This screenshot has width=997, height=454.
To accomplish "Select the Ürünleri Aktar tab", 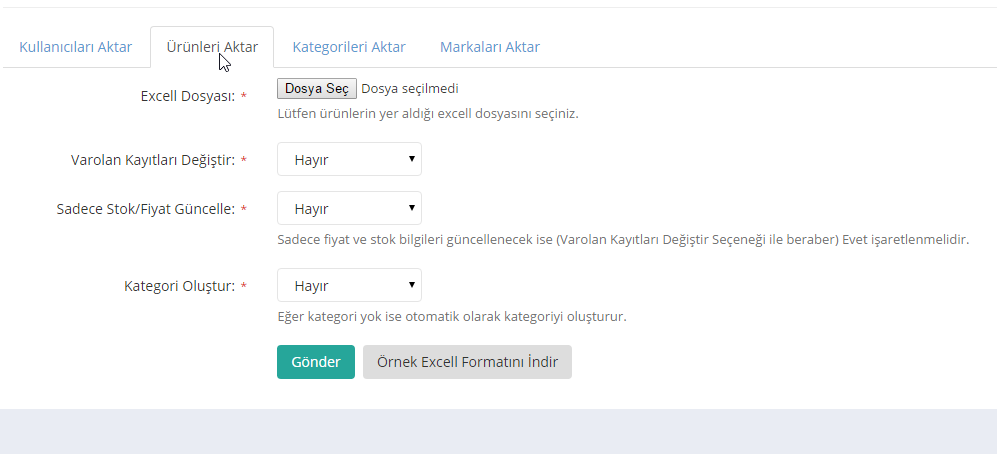I will (211, 47).
